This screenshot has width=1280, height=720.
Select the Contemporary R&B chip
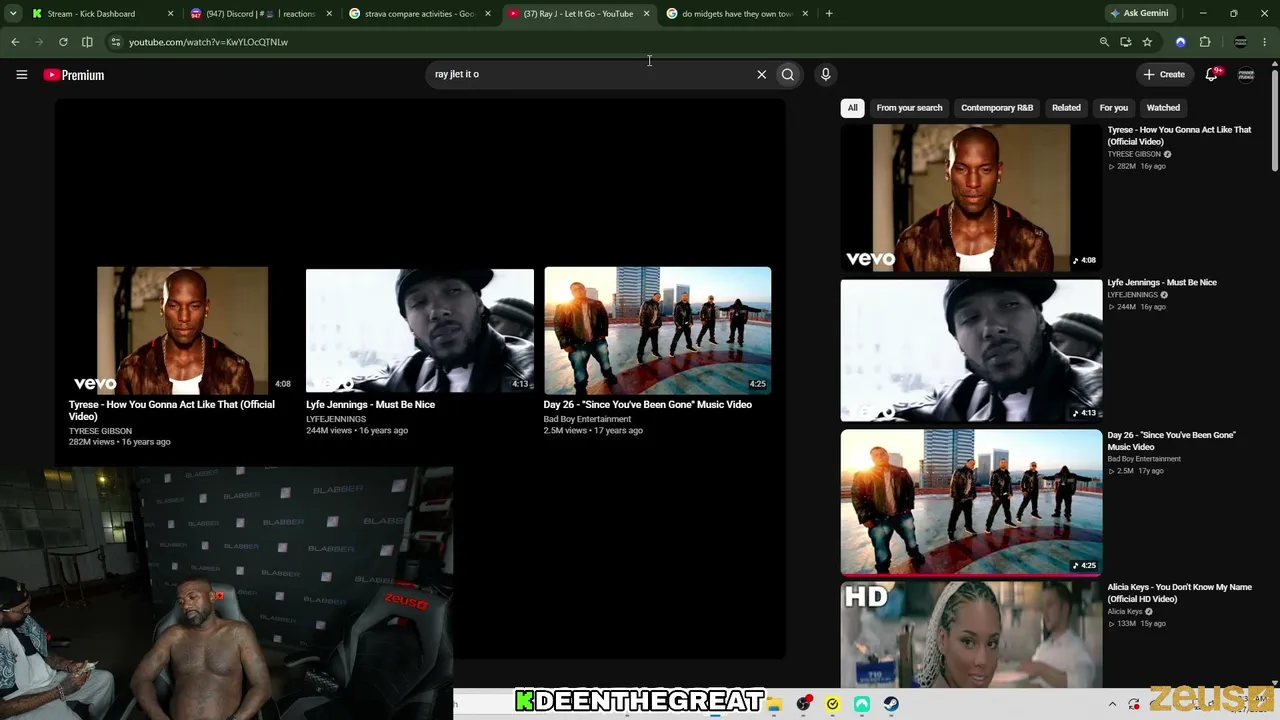coord(997,108)
